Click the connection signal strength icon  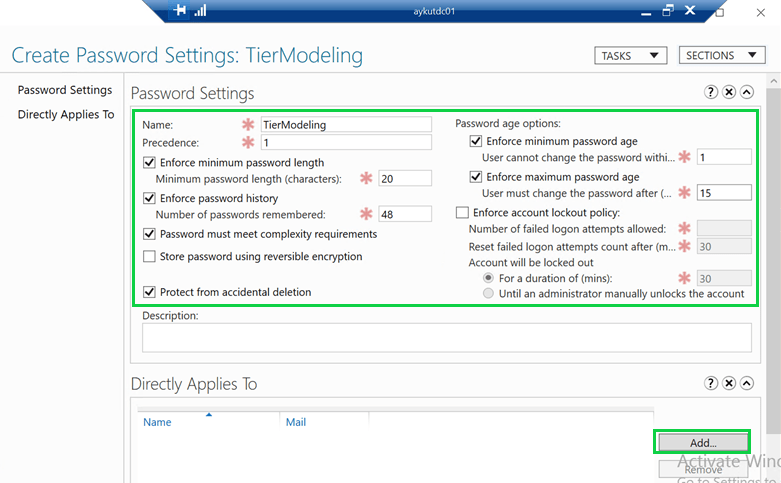[200, 10]
